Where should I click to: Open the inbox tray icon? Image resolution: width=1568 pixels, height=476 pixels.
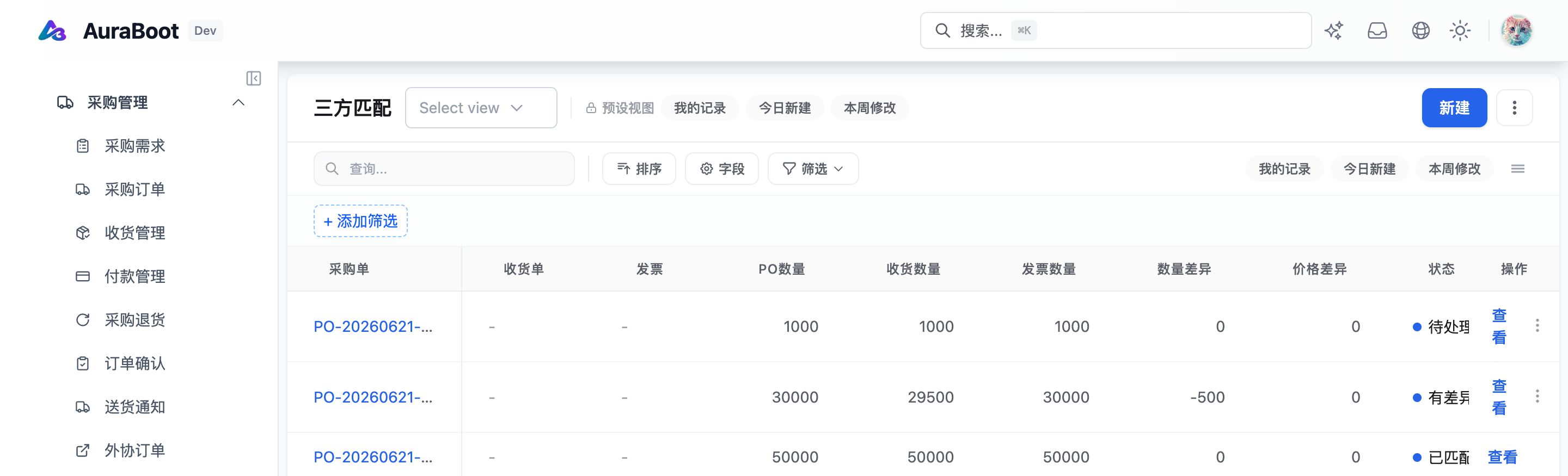(x=1377, y=30)
